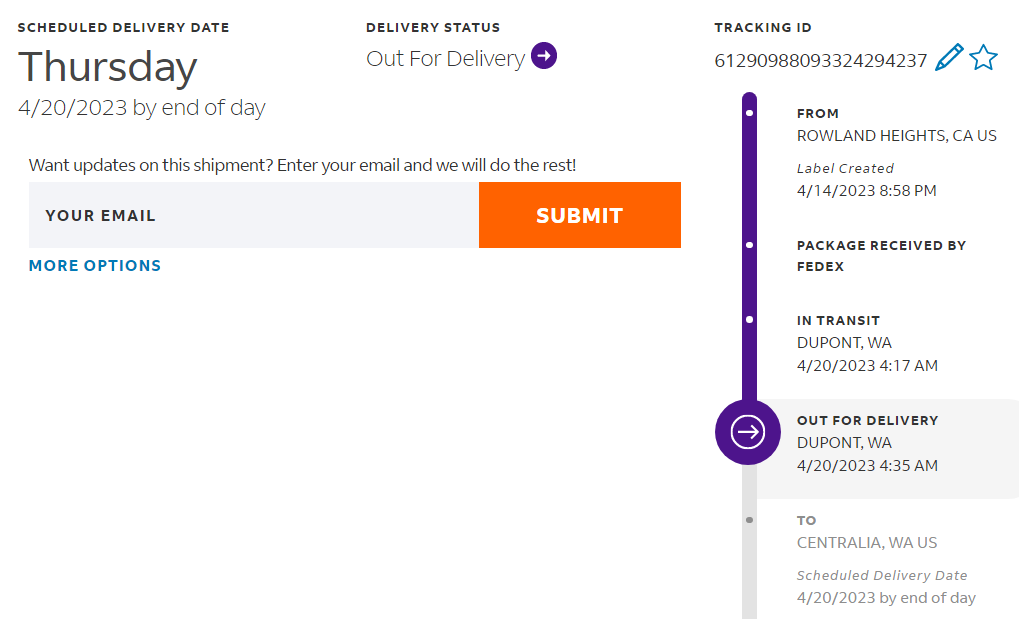Click the gray TO destination dot

749,520
